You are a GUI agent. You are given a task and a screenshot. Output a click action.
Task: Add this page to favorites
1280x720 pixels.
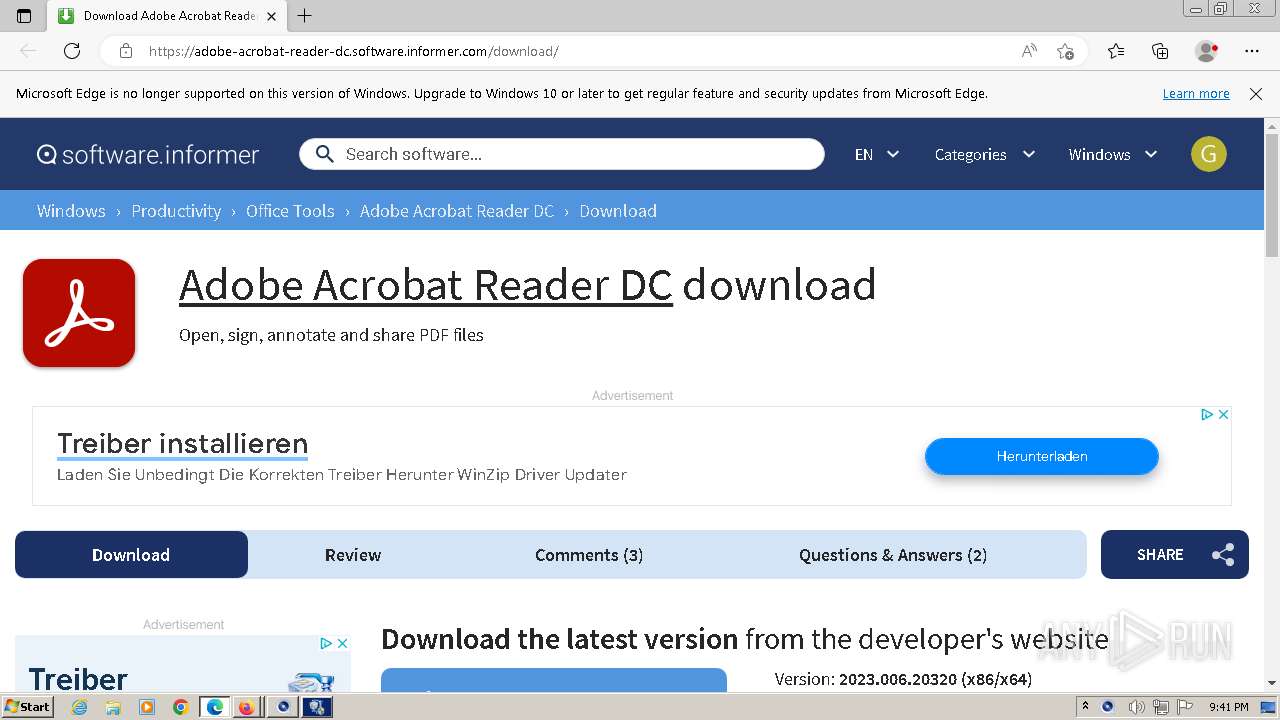(x=1065, y=51)
